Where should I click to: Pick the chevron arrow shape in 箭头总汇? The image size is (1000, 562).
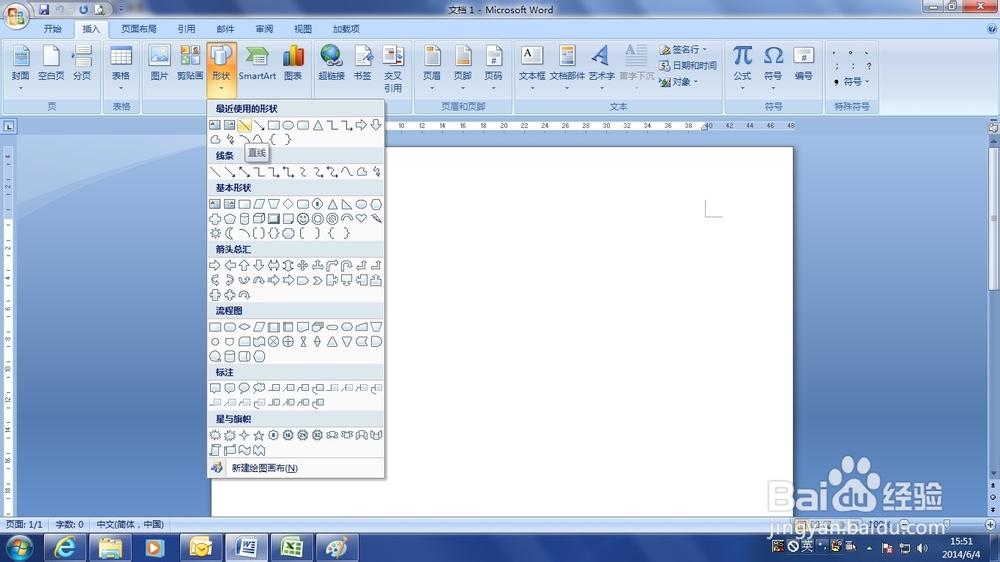[318, 280]
